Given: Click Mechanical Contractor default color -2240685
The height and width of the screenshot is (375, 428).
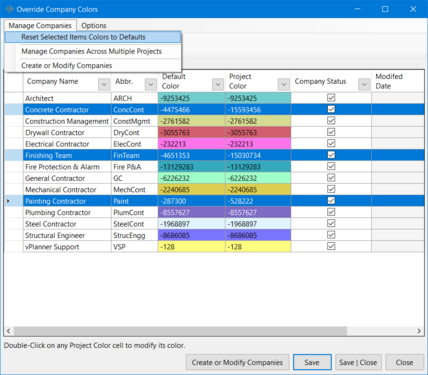Looking at the screenshot, I should click(x=191, y=189).
